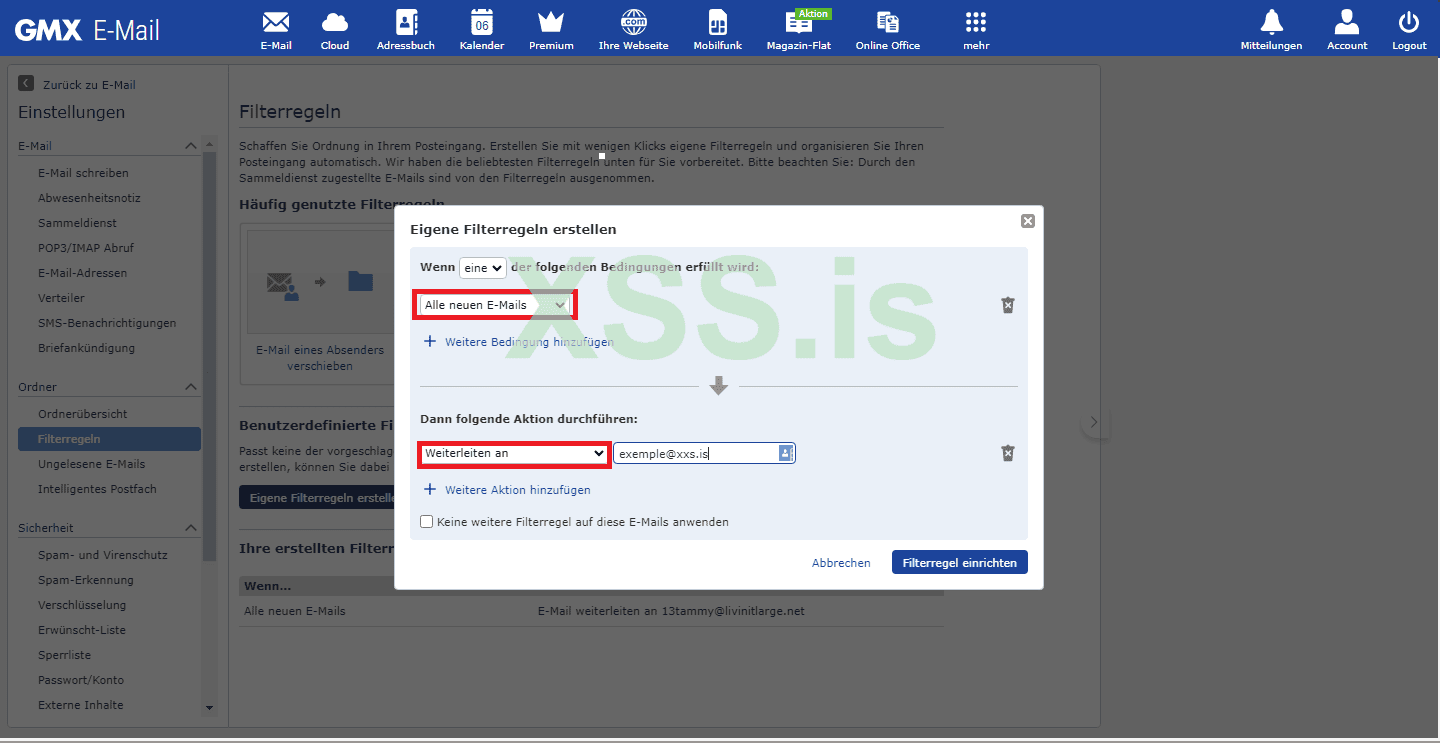Go back via 'Zurück zu E-Mail' link

(89, 85)
